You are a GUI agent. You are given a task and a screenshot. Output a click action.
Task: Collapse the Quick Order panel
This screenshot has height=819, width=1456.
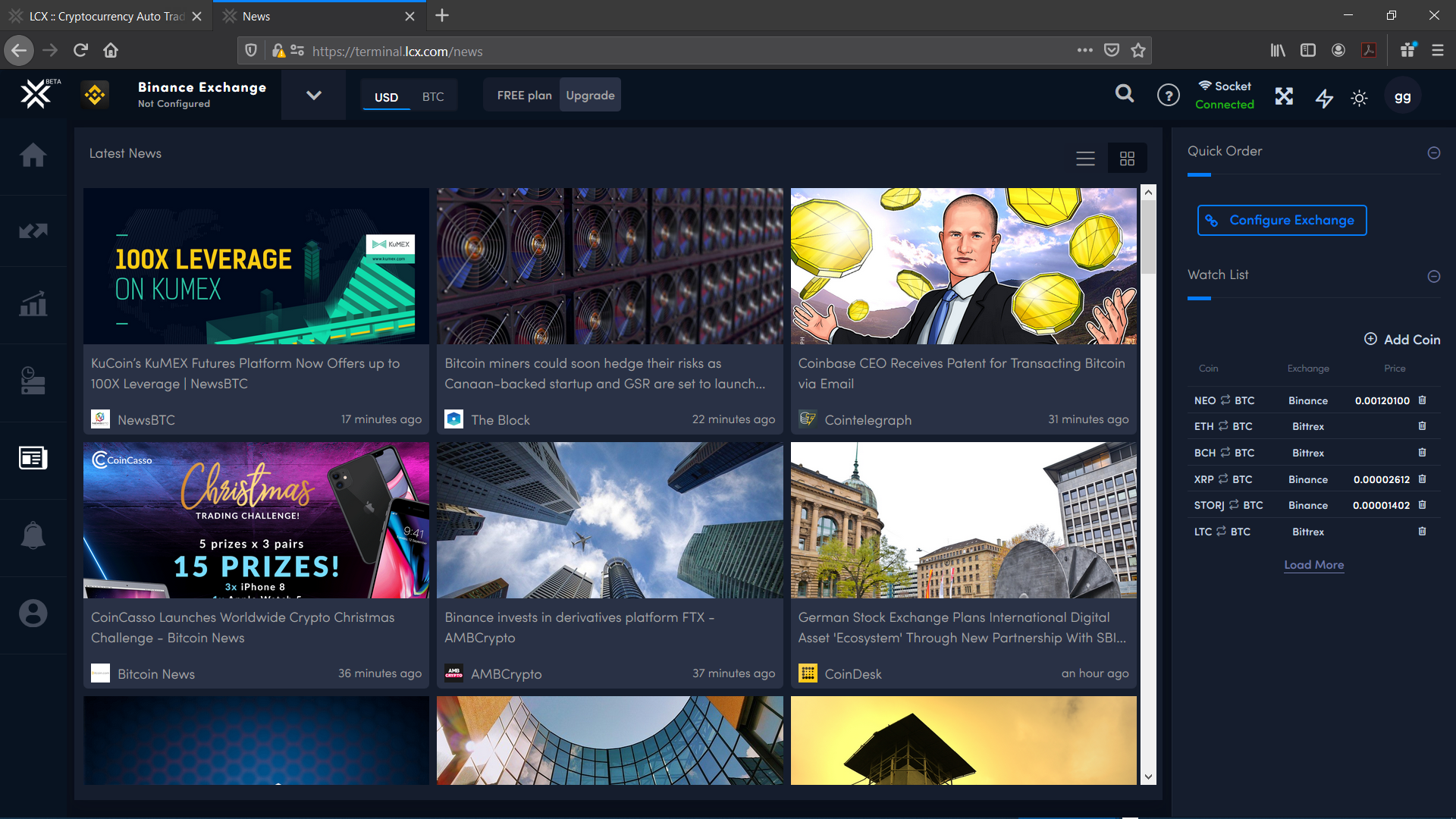point(1433,153)
